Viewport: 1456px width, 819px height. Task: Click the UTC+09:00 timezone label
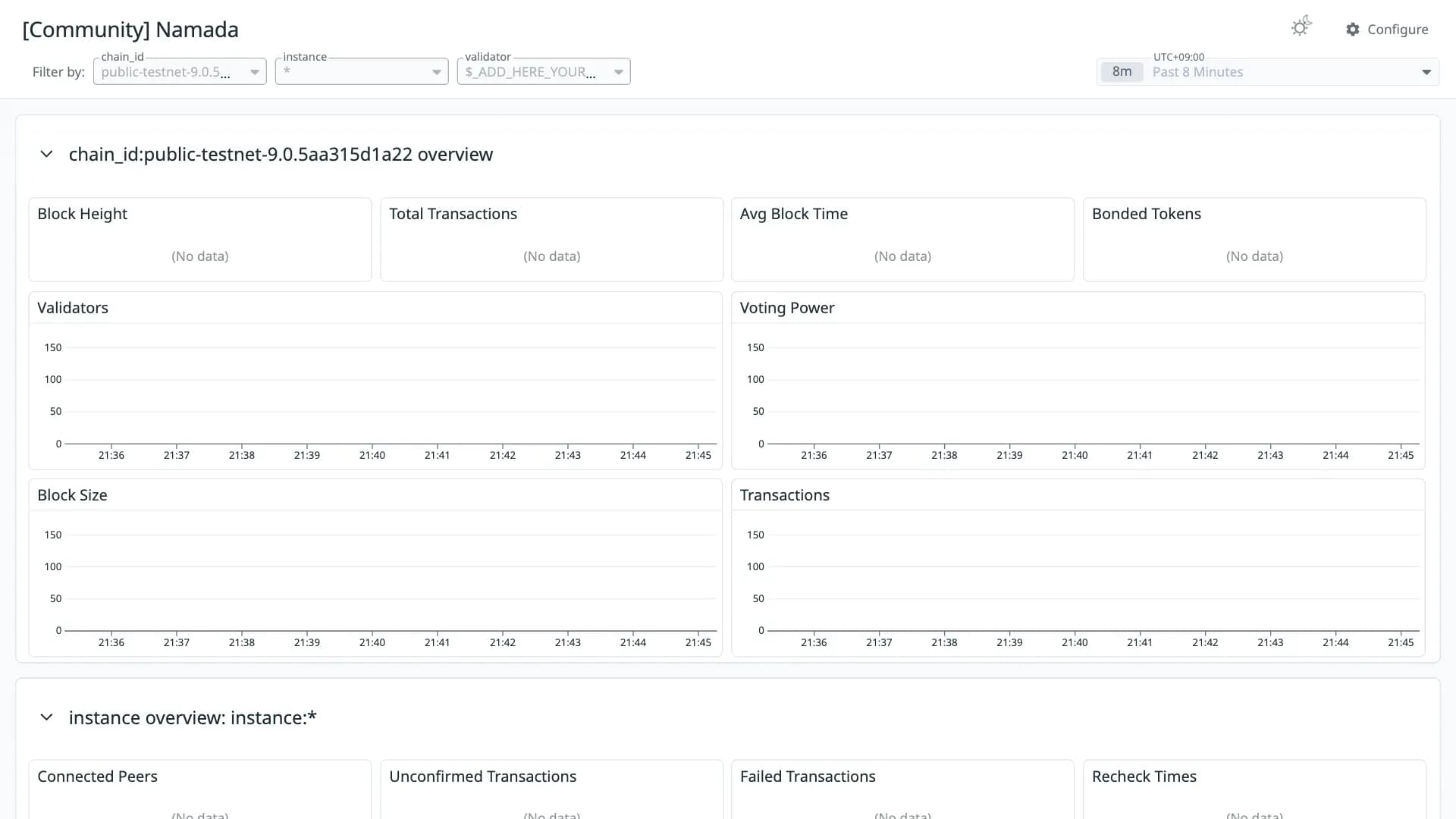pos(1178,57)
